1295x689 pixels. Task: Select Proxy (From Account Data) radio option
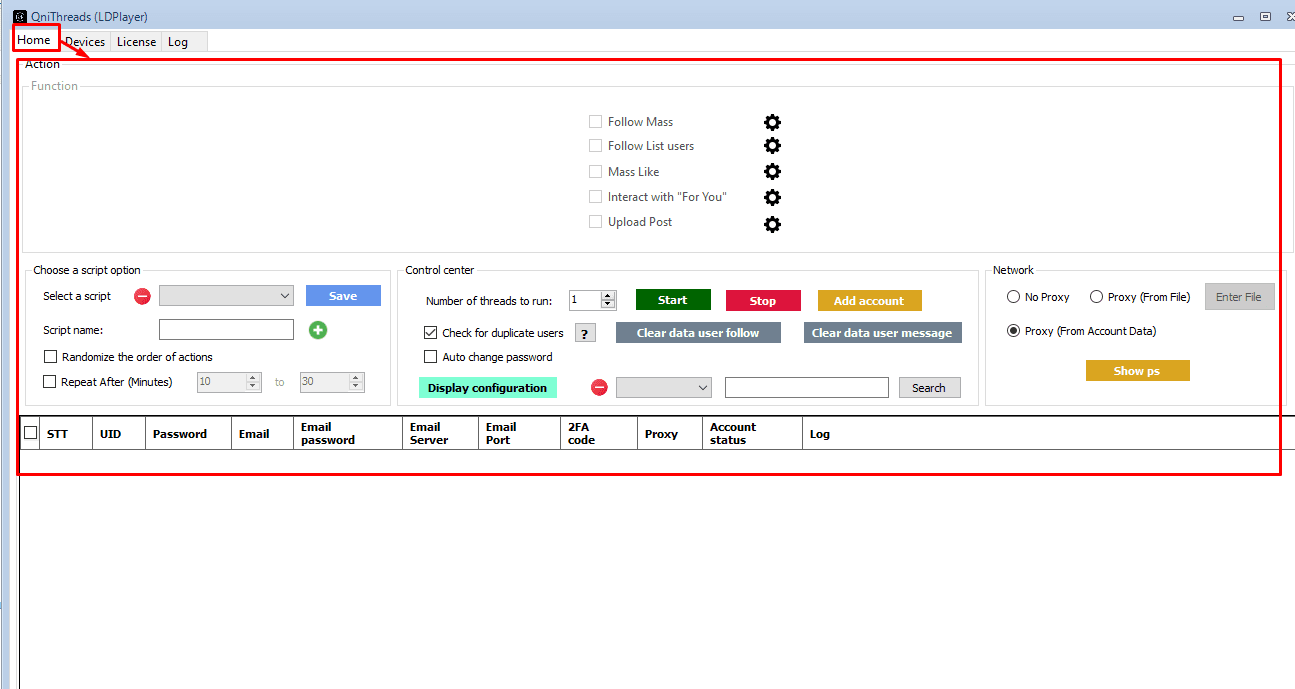coord(1014,331)
